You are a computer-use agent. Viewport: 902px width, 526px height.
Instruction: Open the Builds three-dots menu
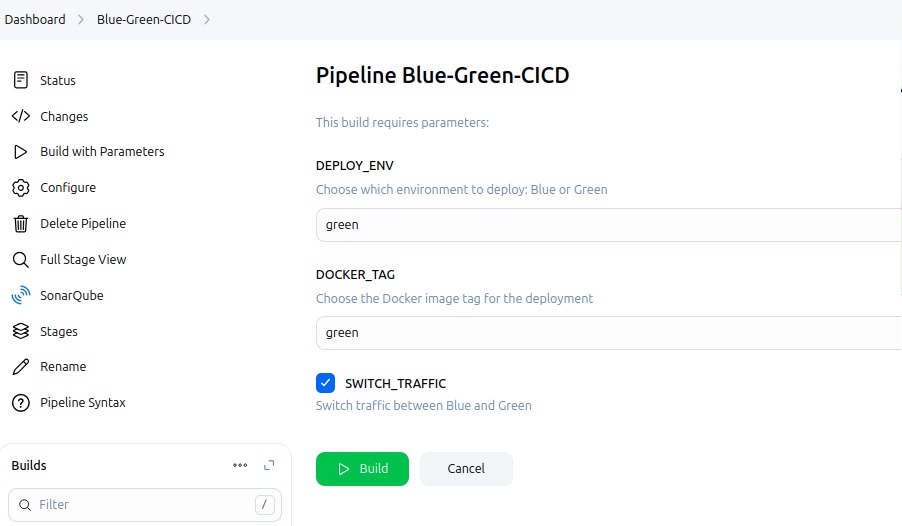[240, 465]
